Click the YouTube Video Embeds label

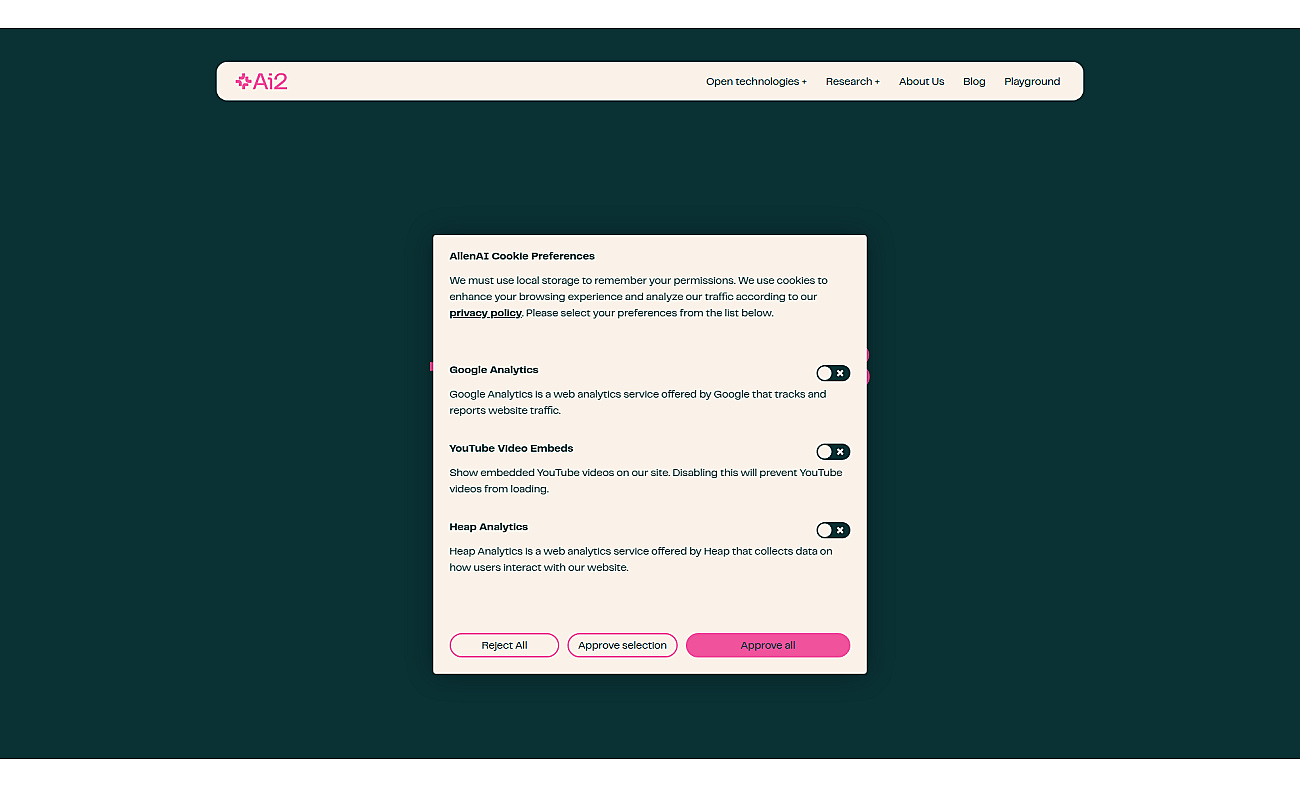(511, 448)
